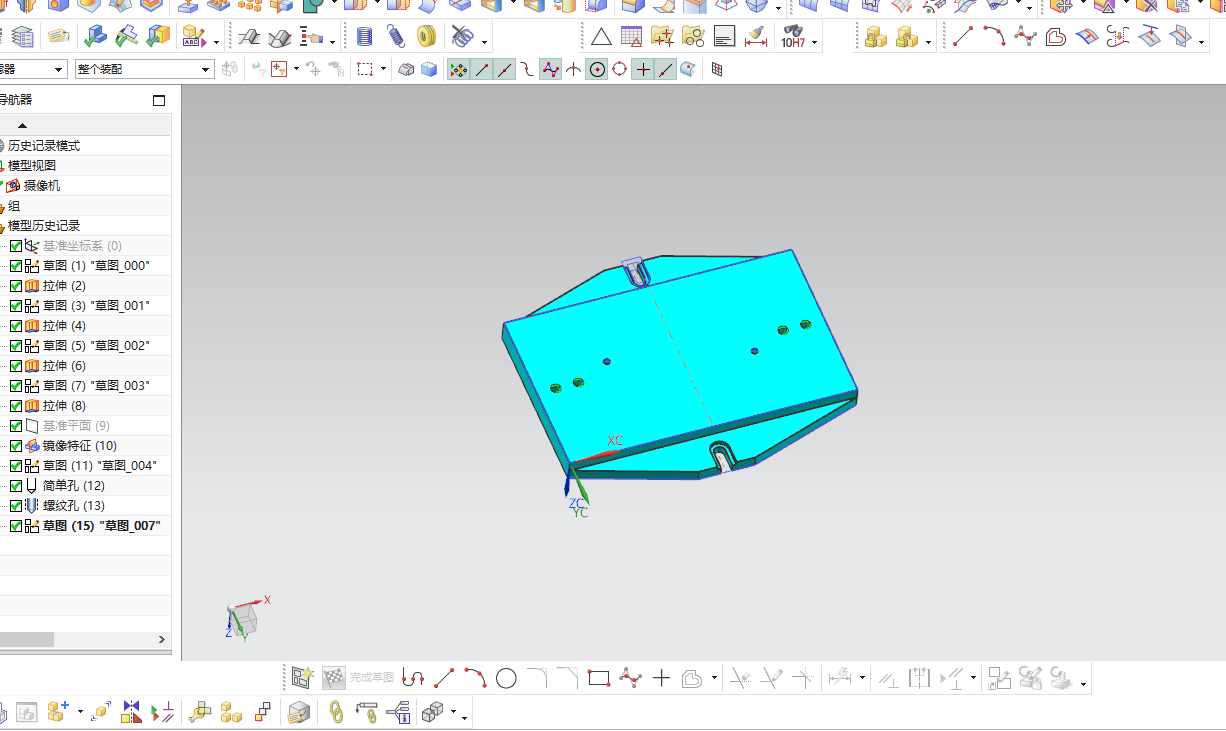
Task: Click the Fillet tool in sketch toolbar
Action: pos(537,678)
